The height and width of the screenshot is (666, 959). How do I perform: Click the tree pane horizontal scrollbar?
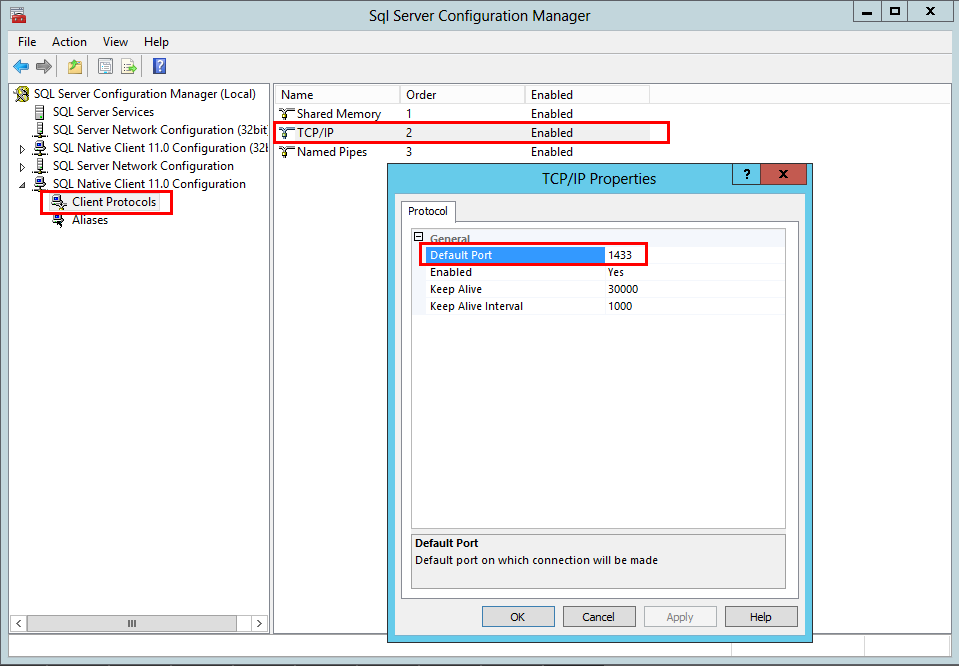coord(130,623)
